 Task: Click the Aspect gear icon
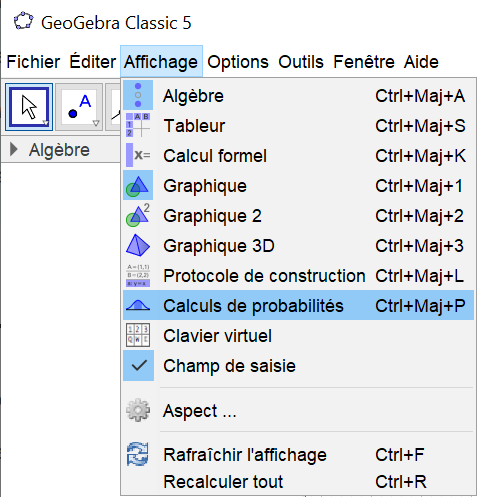[x=138, y=410]
